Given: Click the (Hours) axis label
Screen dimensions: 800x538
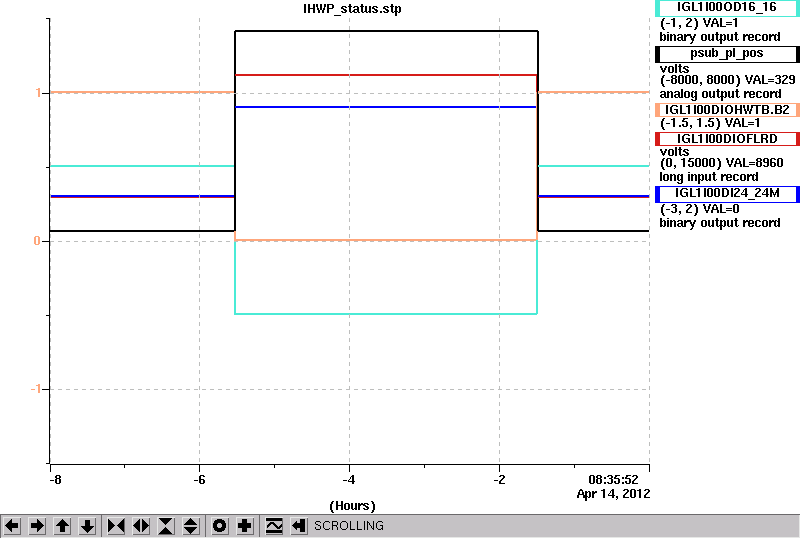Looking at the screenshot, I should pos(352,506).
